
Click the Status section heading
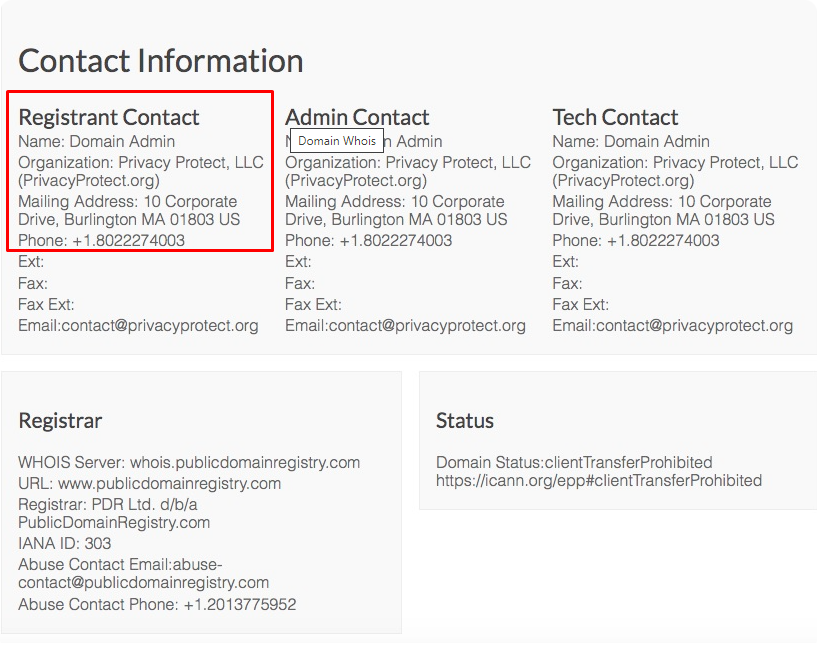tap(464, 421)
